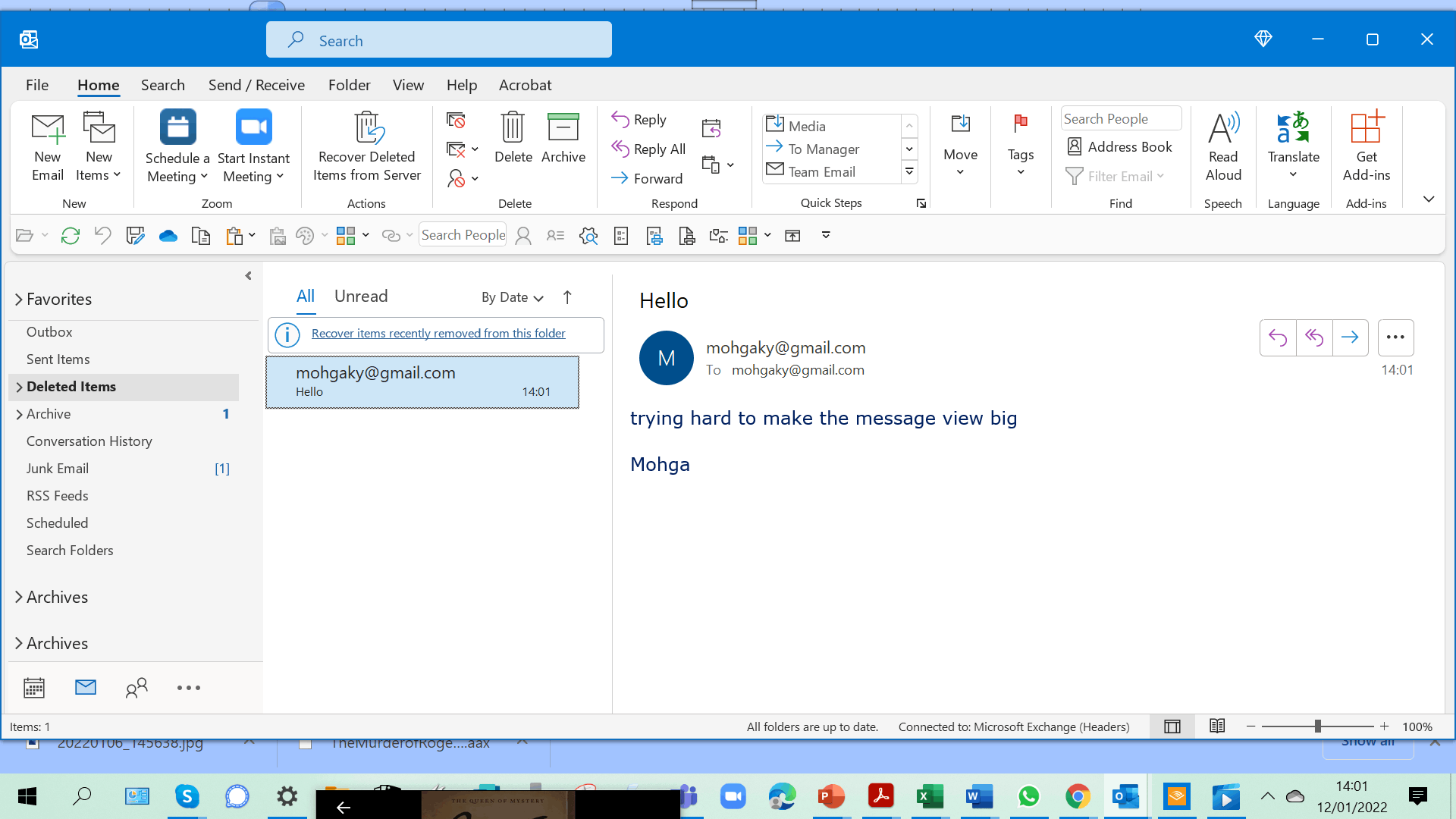Show only Unread messages
Viewport: 1456px width, 819px height.
tap(361, 297)
